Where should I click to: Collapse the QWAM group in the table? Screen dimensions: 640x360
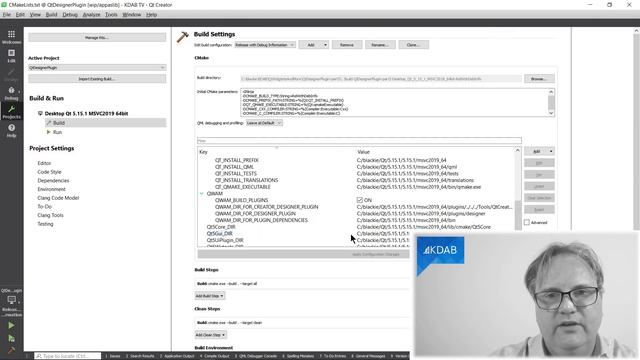(x=202, y=193)
